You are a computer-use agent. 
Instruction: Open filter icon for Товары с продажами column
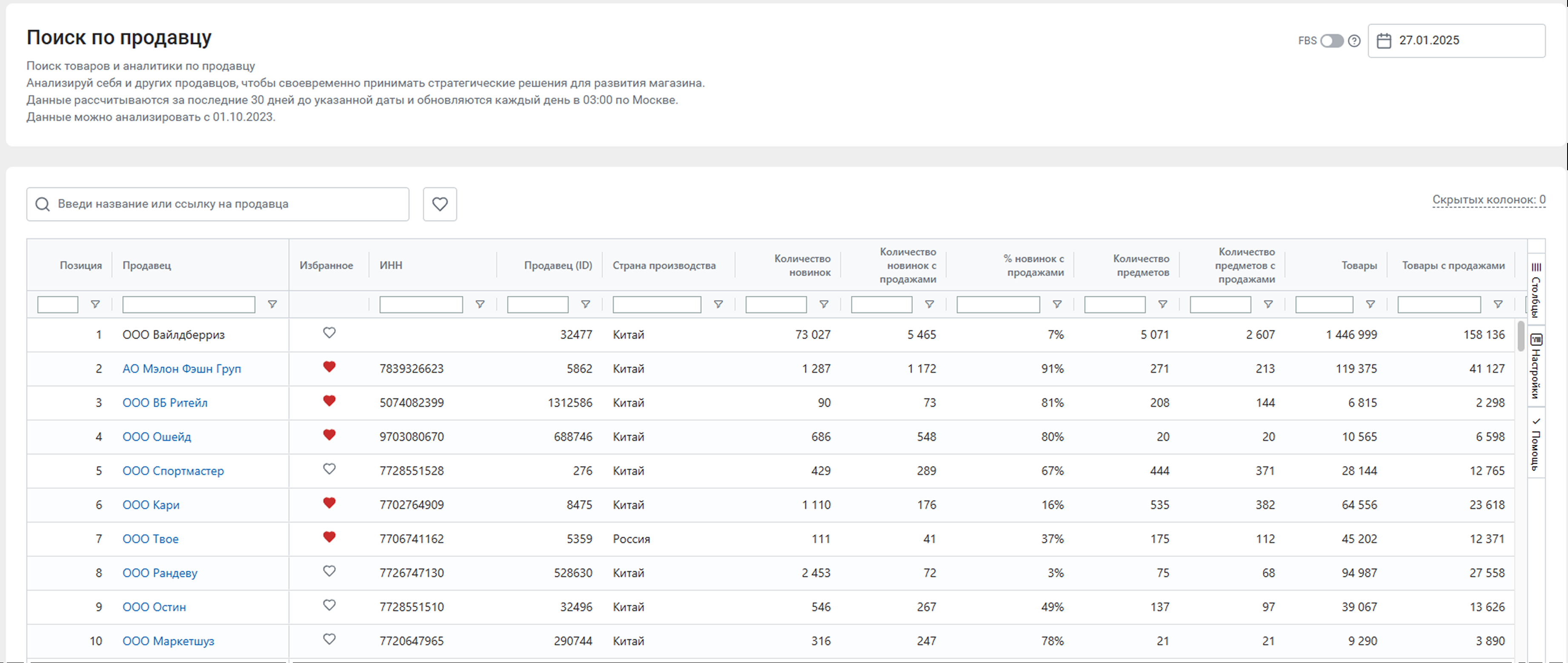(1498, 304)
